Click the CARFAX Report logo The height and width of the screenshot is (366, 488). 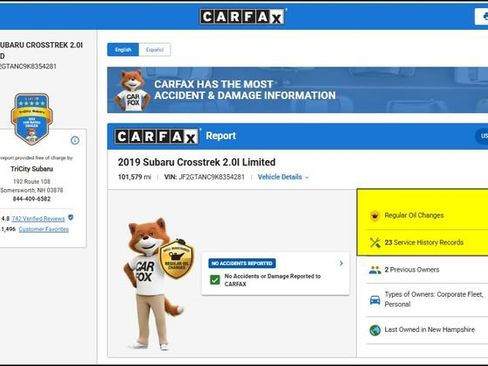157,136
